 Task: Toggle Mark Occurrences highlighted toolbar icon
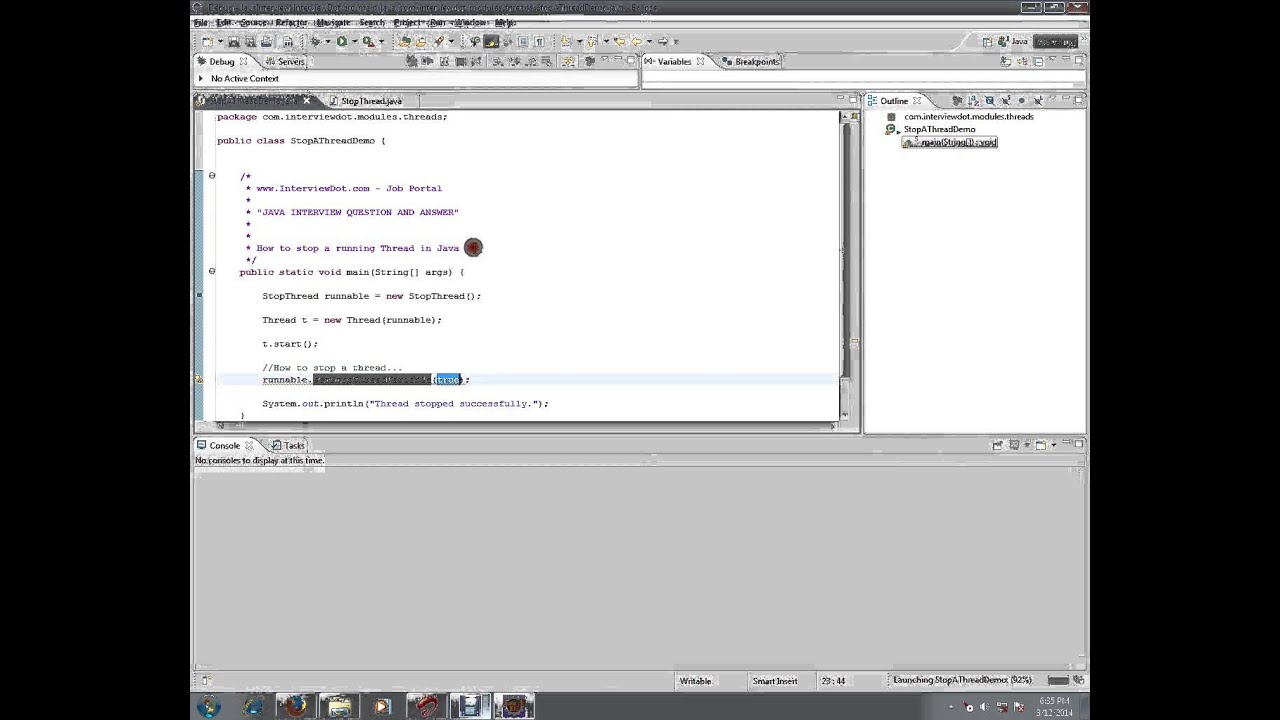pyautogui.click(x=491, y=41)
